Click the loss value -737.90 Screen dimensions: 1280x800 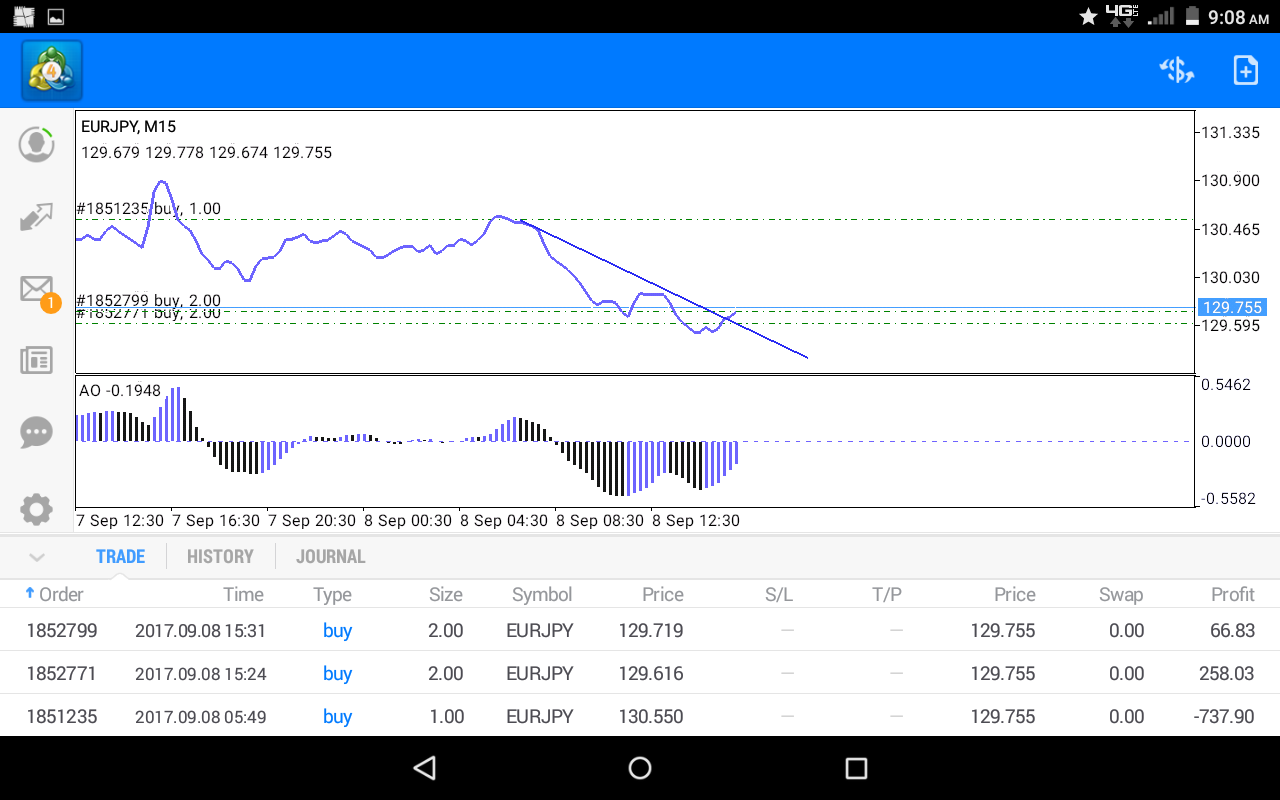pyautogui.click(x=1224, y=717)
